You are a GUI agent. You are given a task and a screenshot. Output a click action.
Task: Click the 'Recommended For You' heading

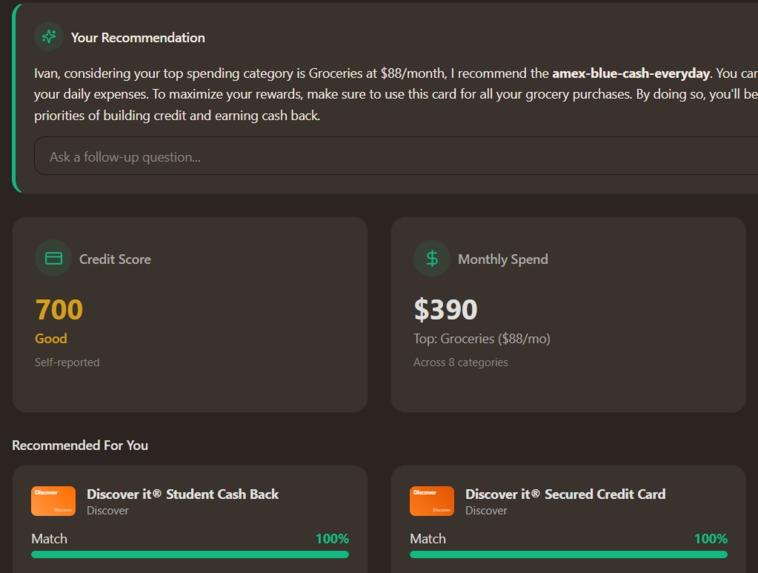click(80, 445)
